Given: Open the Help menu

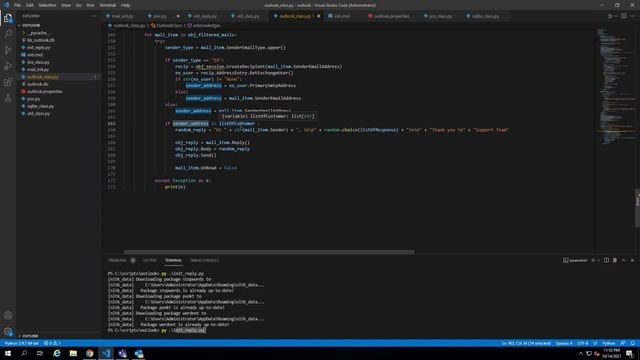Looking at the screenshot, I should click(x=125, y=5).
